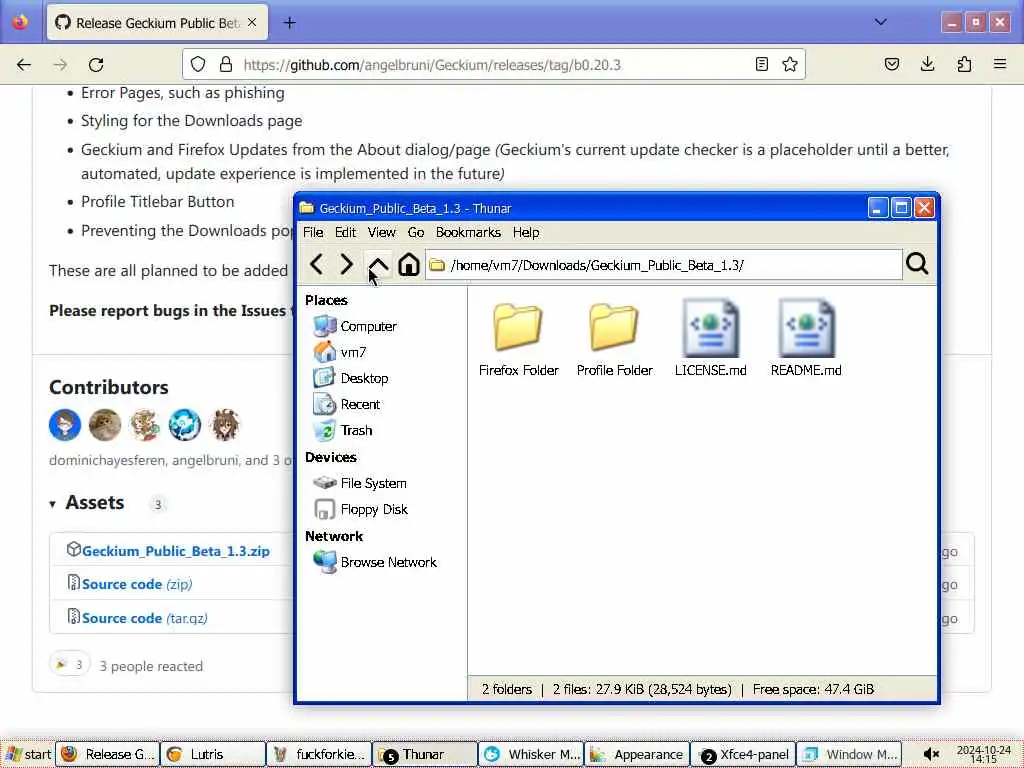Click the reaction emoji count button
The image size is (1024, 768).
pyautogui.click(x=70, y=665)
